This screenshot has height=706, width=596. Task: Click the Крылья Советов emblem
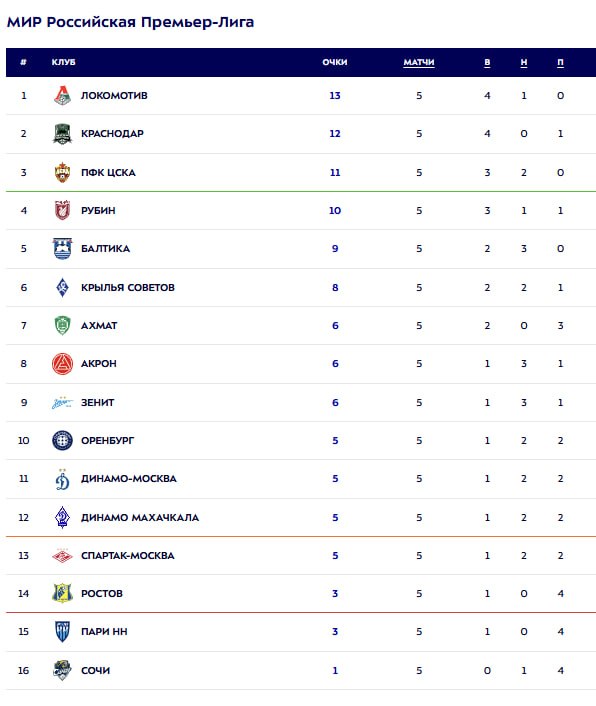click(x=63, y=287)
